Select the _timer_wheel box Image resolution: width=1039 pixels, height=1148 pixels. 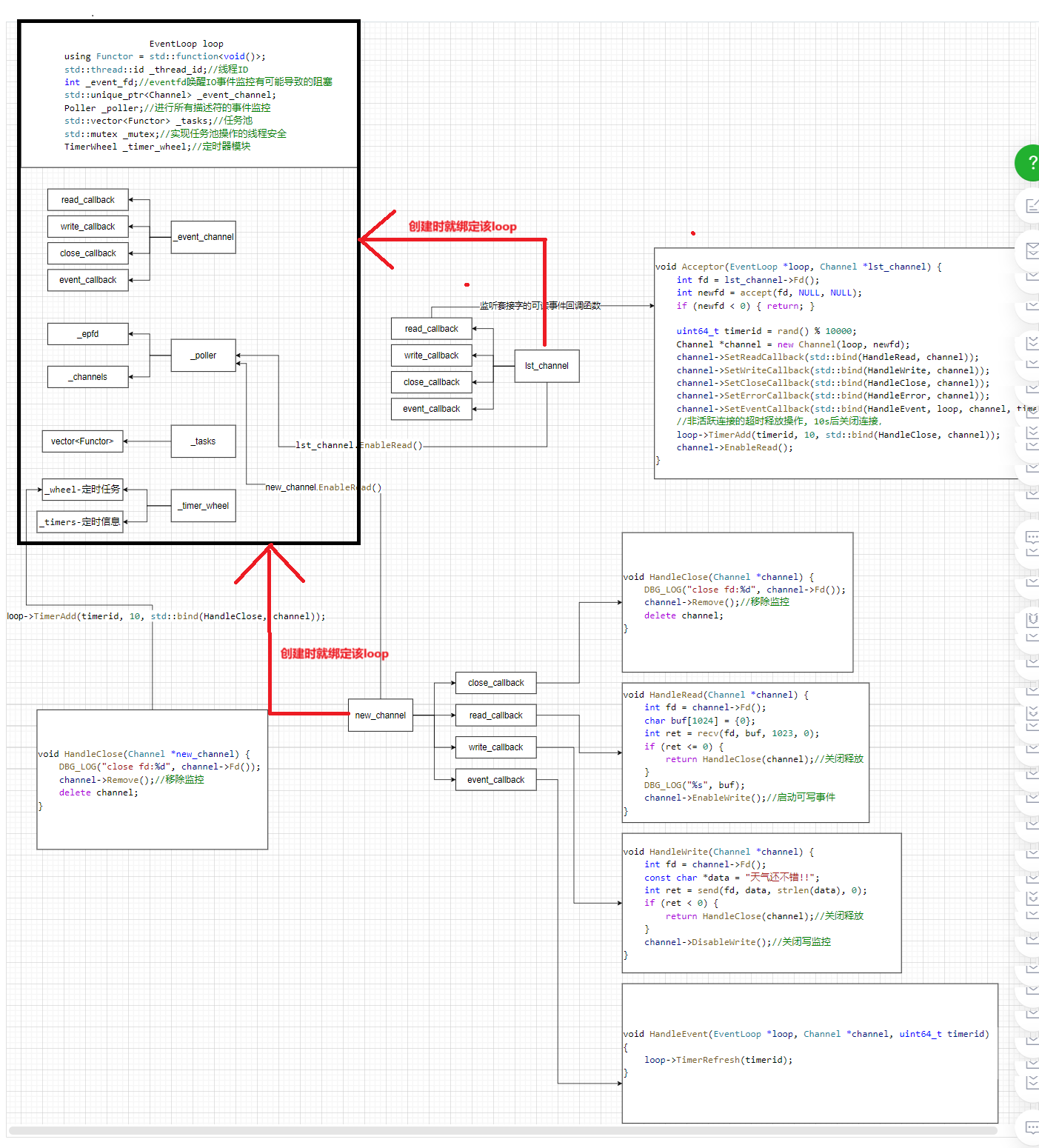tap(204, 506)
